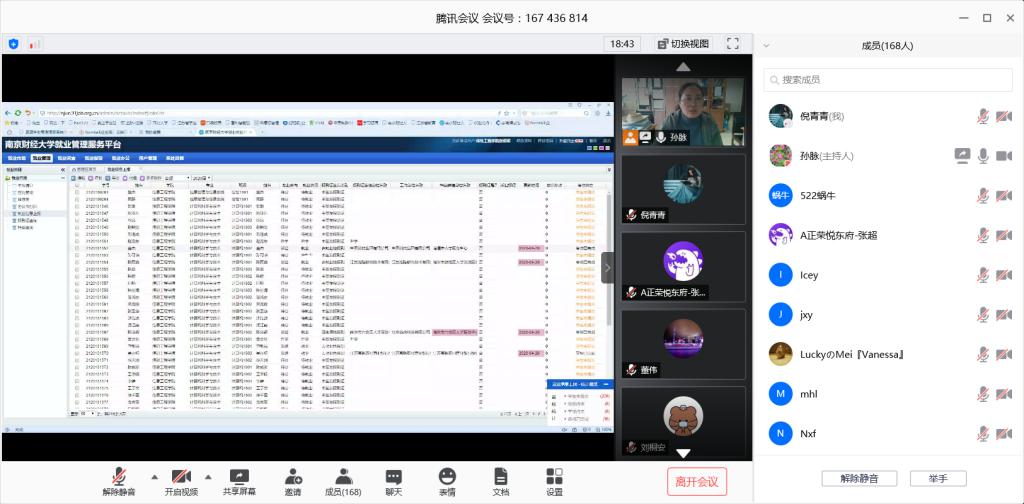This screenshot has height=504, width=1024.
Task: Open meeting Settings (设置)
Action: (x=554, y=482)
